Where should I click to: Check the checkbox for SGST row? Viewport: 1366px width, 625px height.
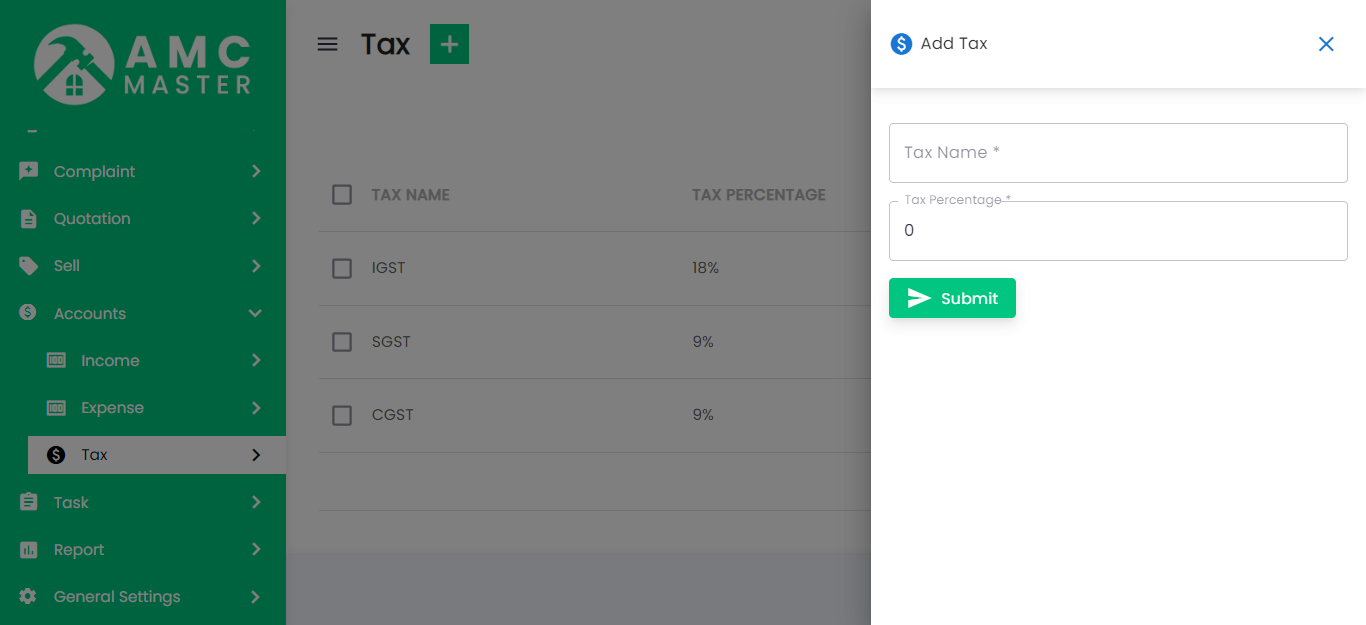point(341,341)
